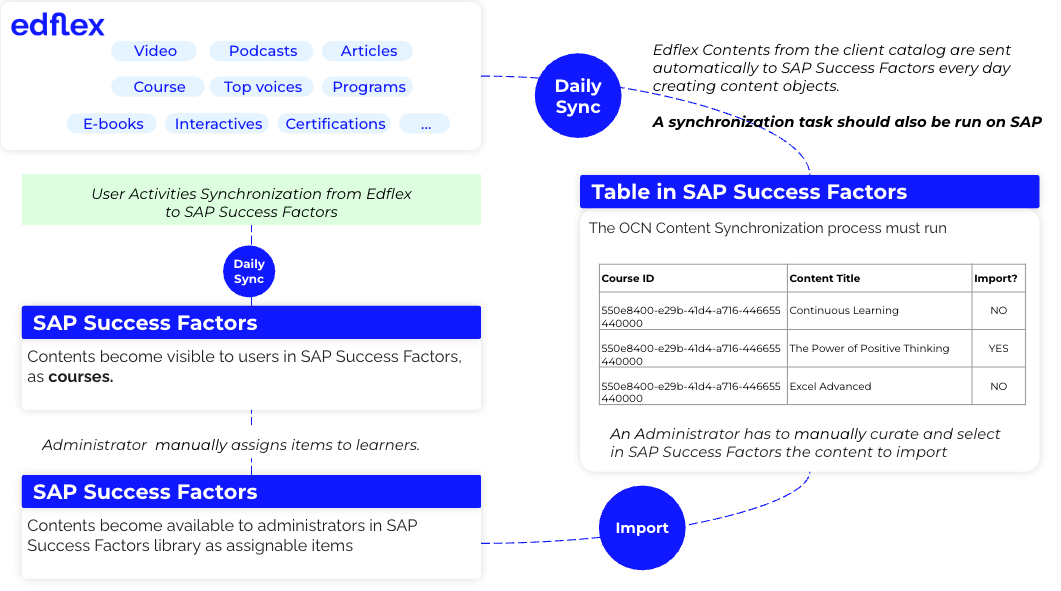Image resolution: width=1061 pixels, height=591 pixels.
Task: Click NO value in Continuous Learning row
Action: [x=999, y=311]
